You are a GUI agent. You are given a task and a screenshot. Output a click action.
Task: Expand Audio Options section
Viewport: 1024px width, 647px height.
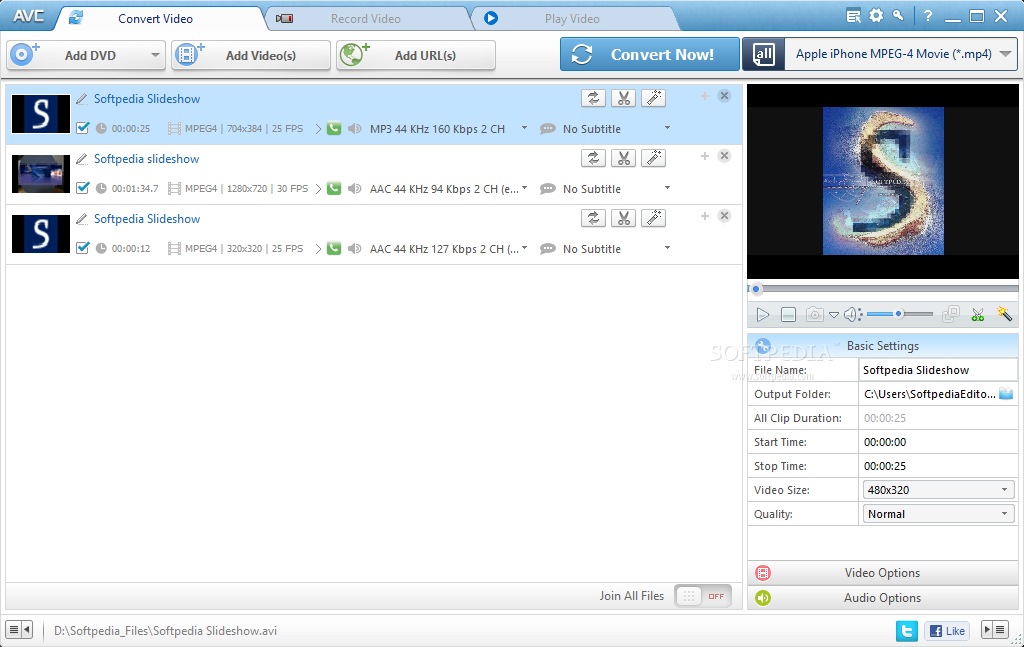pyautogui.click(x=882, y=597)
